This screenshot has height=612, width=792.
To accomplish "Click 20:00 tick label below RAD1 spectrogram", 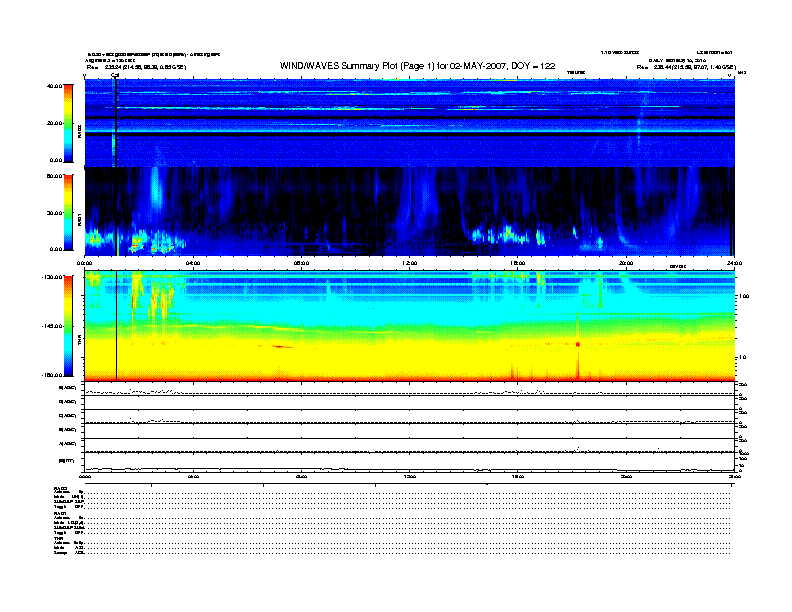I will point(626,263).
